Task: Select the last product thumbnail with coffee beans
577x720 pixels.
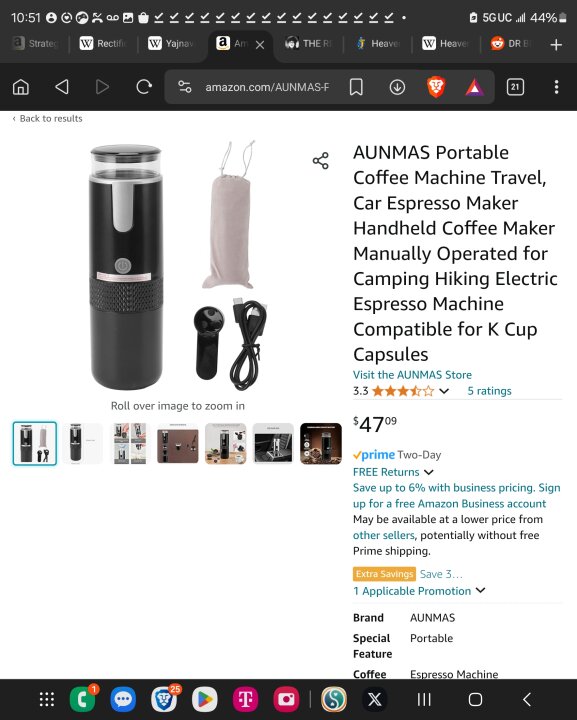Action: click(321, 444)
